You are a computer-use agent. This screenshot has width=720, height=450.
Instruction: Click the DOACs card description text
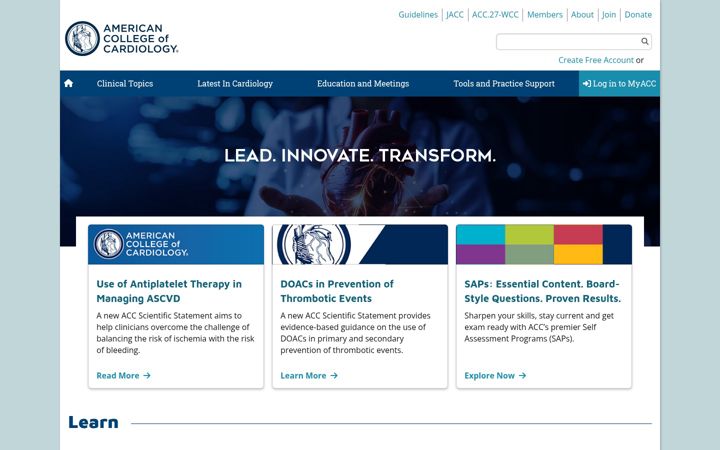[355, 333]
